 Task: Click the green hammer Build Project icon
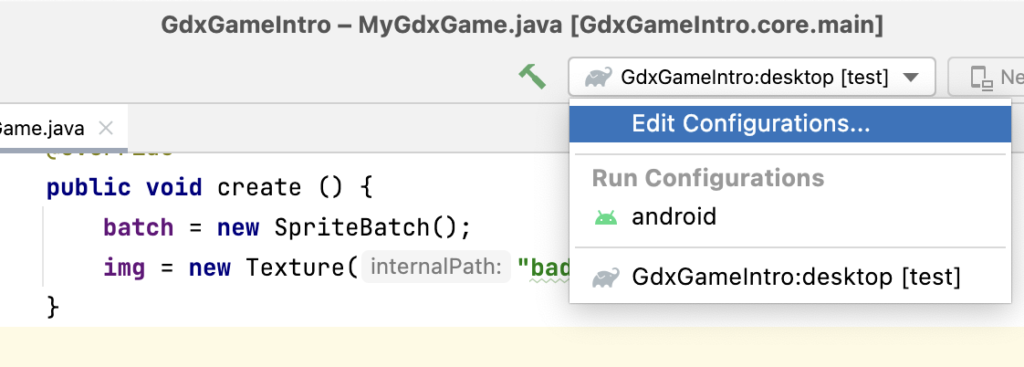(x=532, y=76)
